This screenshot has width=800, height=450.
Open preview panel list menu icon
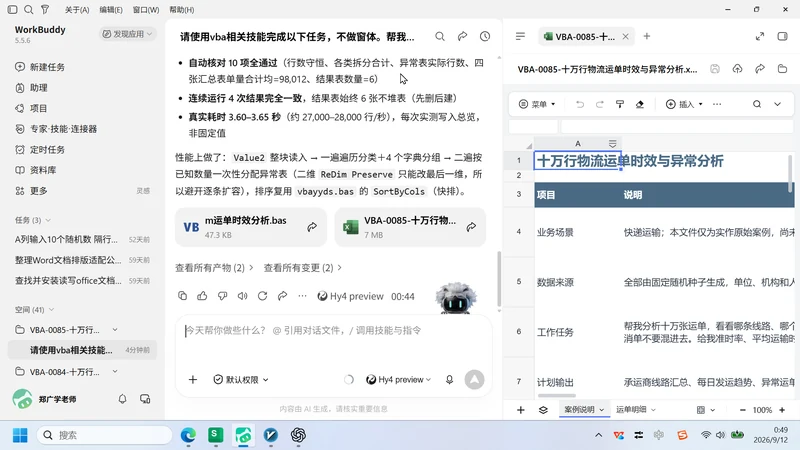coord(520,36)
